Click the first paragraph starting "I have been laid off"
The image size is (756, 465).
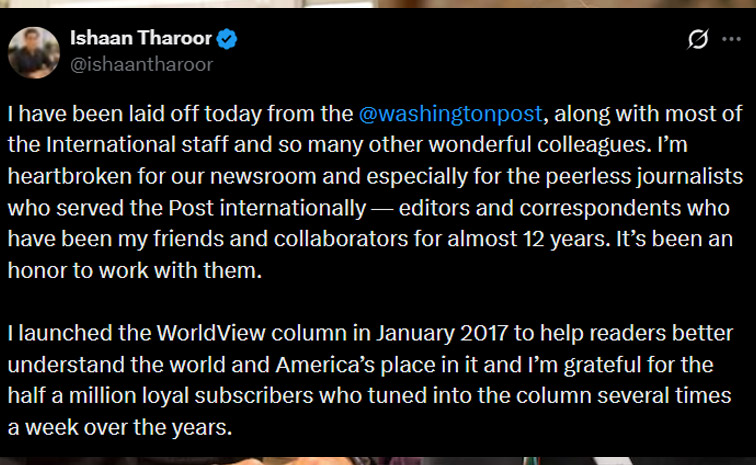pyautogui.click(x=370, y=192)
